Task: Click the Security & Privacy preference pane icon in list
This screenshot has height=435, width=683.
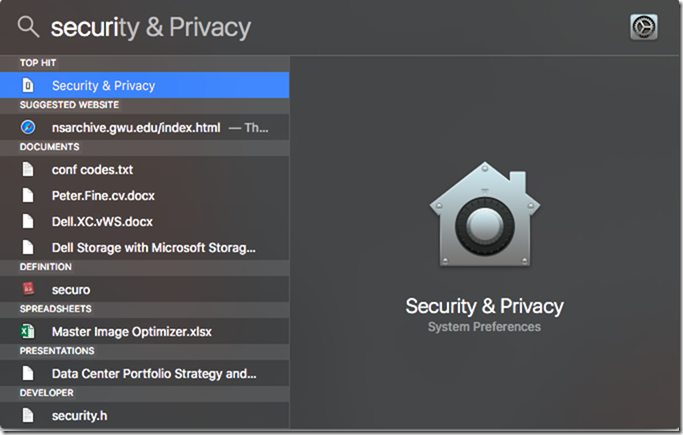Action: pos(28,85)
